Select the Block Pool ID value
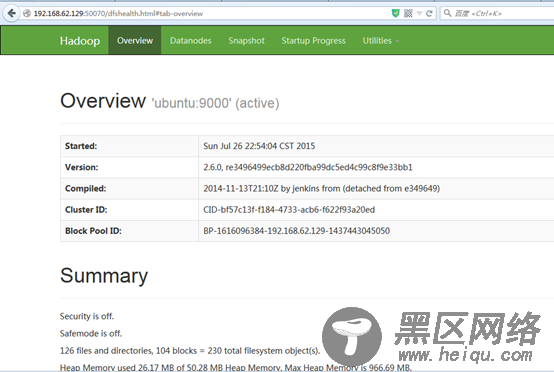 tap(296, 231)
